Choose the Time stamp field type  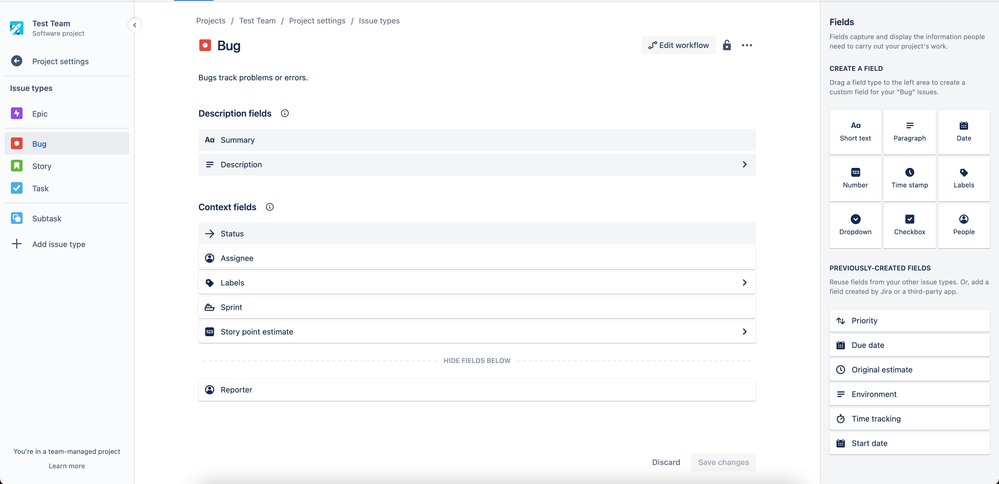pos(909,179)
